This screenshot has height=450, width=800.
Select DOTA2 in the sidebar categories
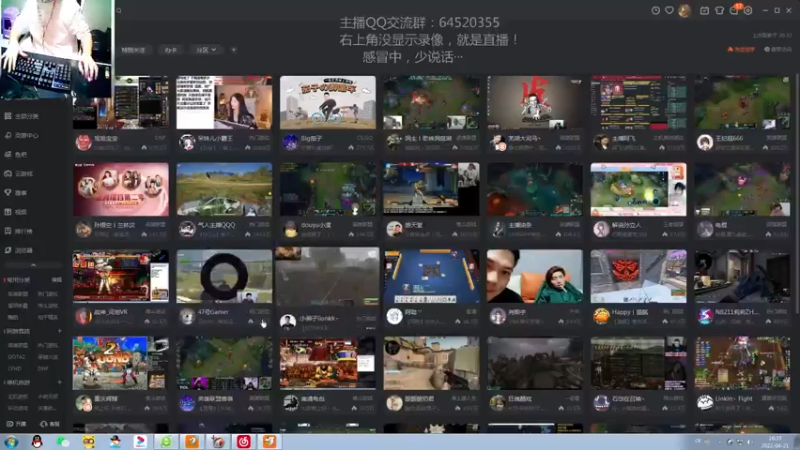point(16,357)
